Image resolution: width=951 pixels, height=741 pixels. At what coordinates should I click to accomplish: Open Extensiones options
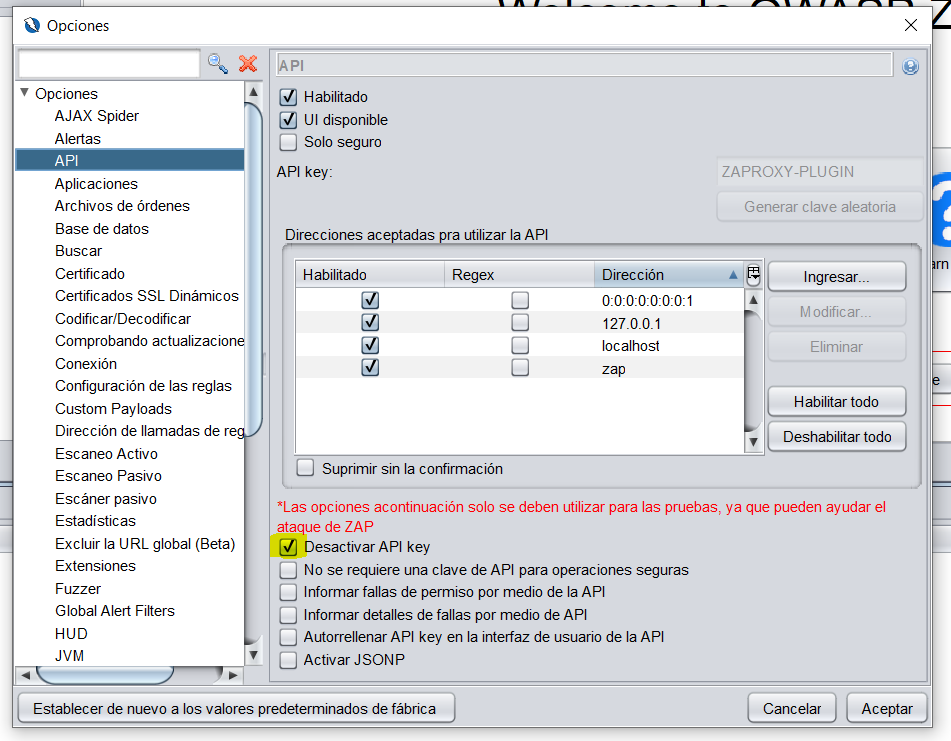[95, 566]
